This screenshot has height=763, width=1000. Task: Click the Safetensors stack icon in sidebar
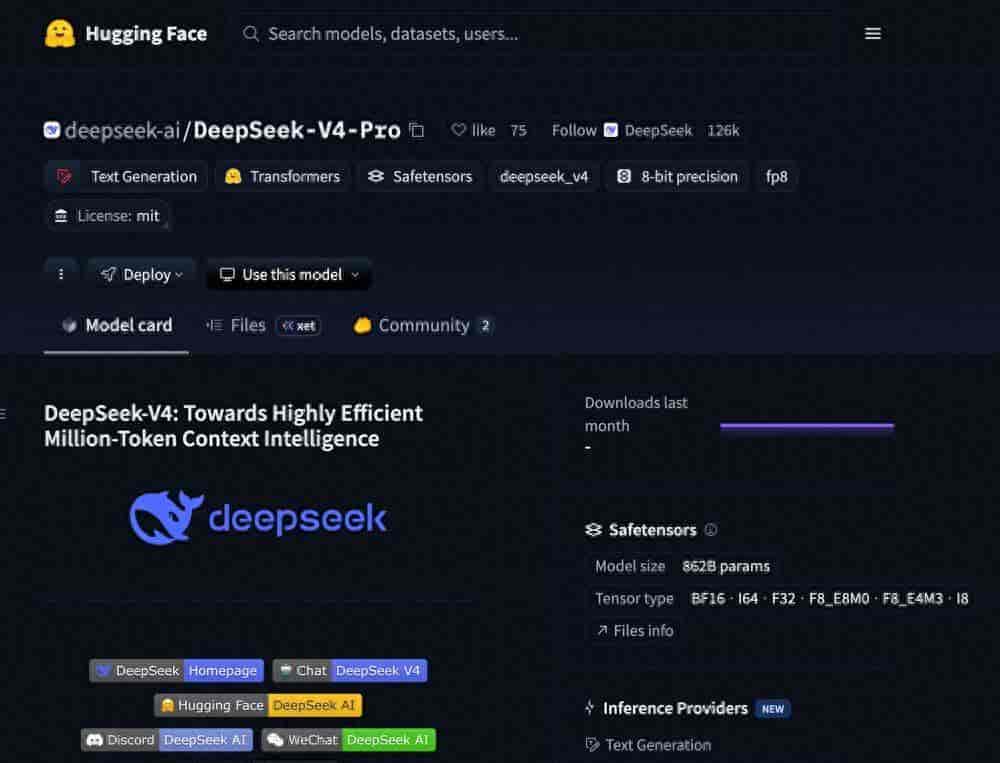tap(594, 530)
